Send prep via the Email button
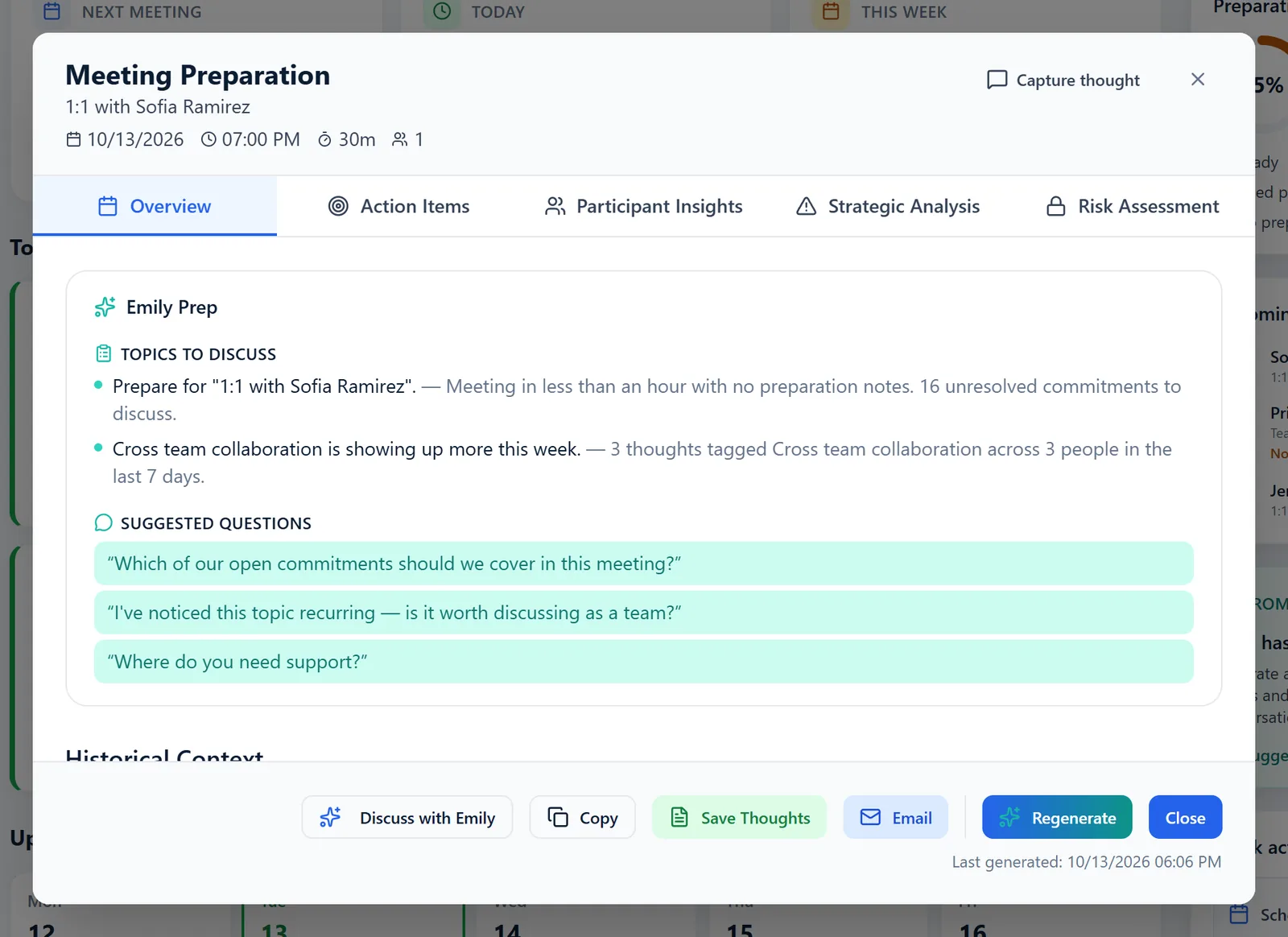 point(896,817)
